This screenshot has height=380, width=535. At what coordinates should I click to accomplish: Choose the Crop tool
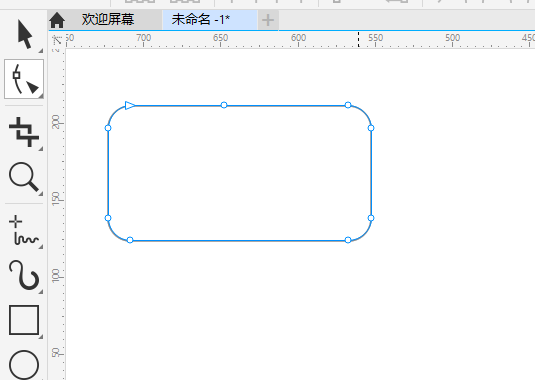pos(24,132)
